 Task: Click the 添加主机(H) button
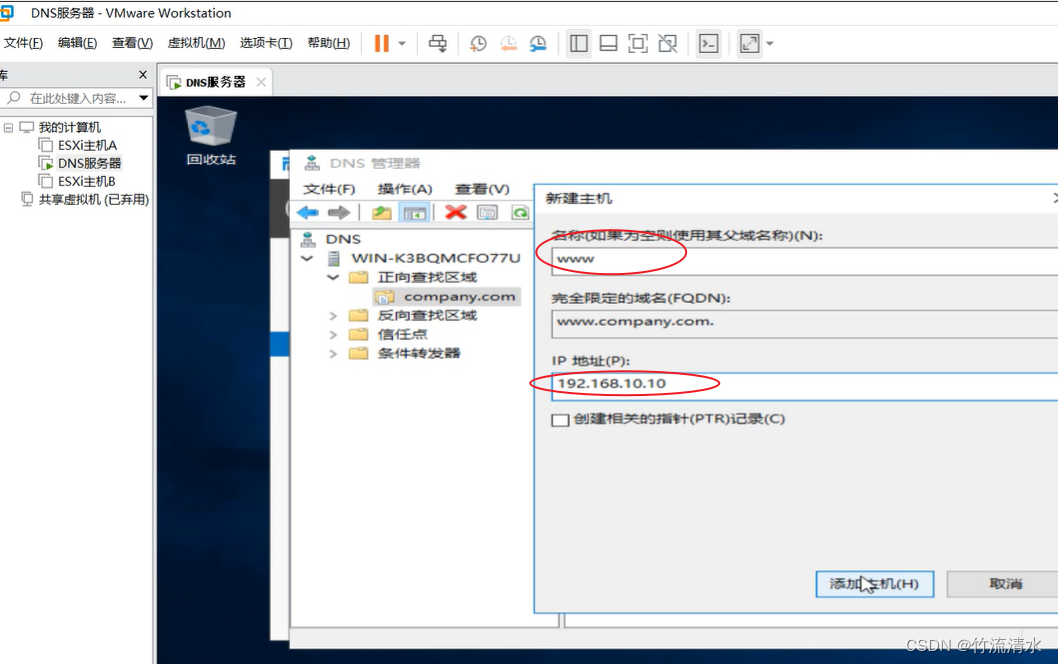coord(874,584)
